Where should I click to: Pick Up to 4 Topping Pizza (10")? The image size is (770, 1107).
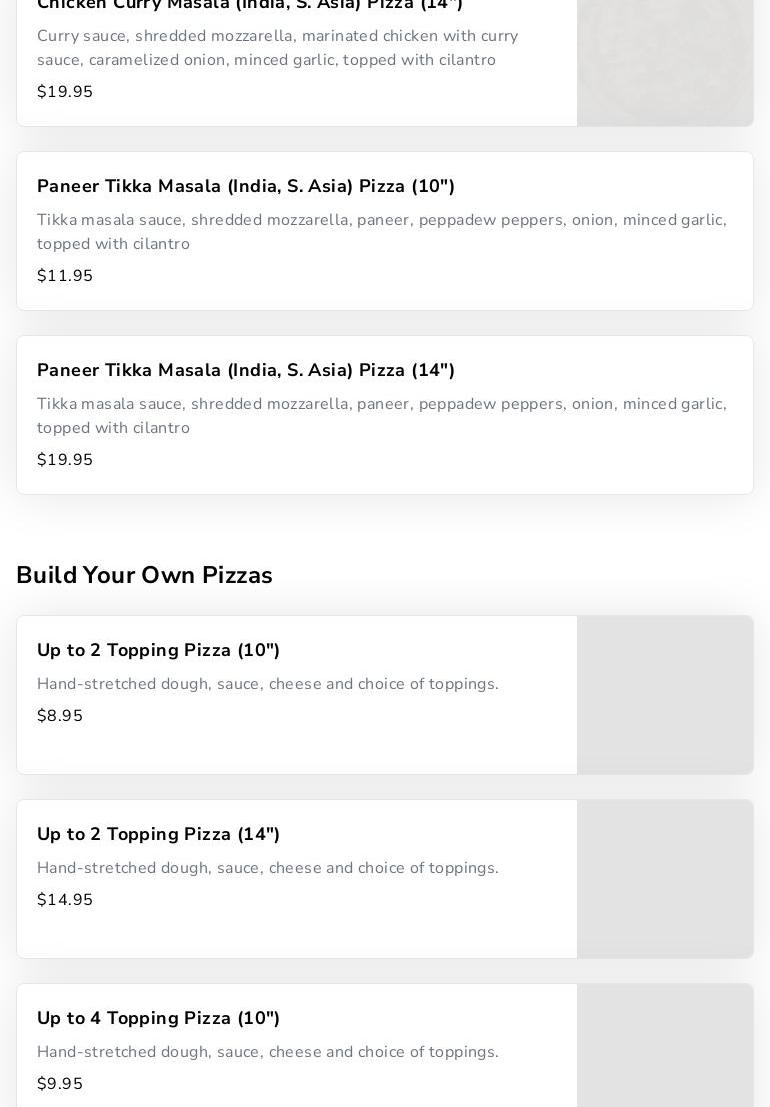[x=159, y=1018]
